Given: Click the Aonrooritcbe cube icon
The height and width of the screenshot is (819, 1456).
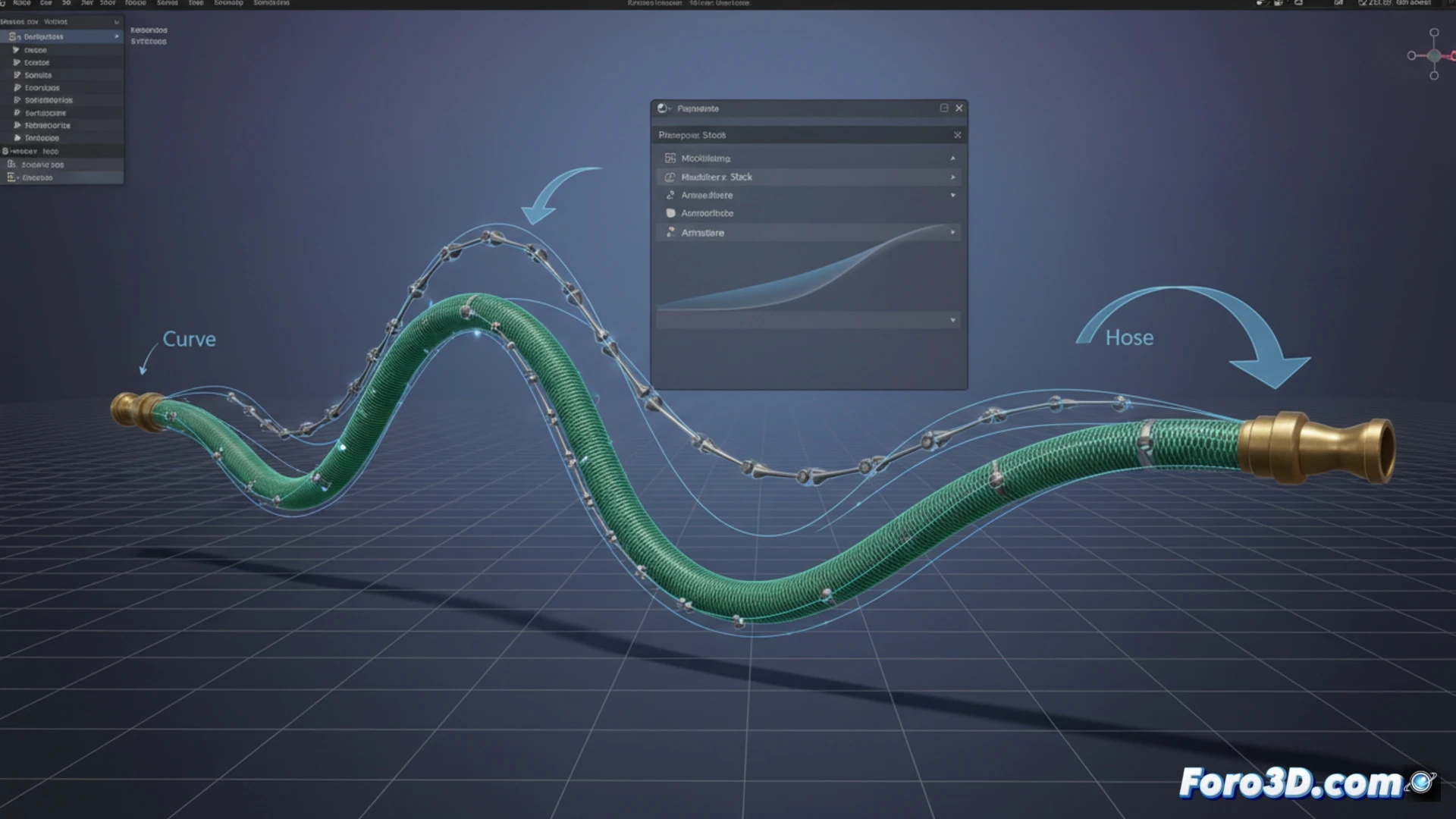Looking at the screenshot, I should pyautogui.click(x=670, y=213).
